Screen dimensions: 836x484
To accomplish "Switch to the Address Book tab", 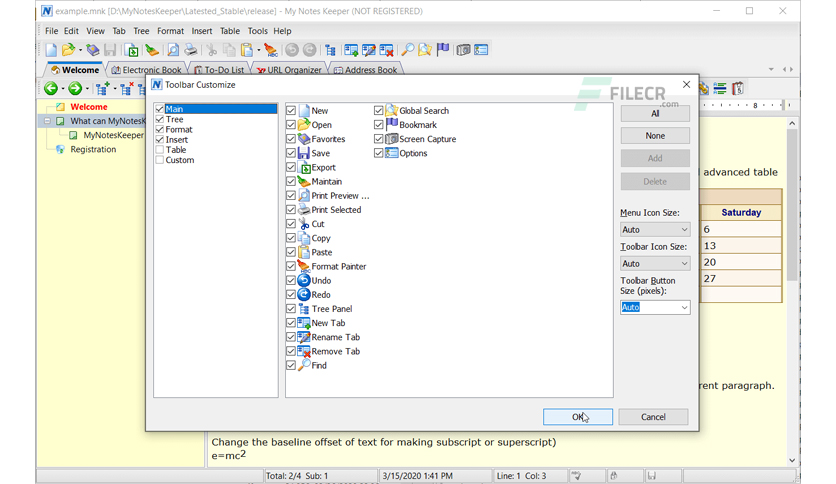I will 365,70.
